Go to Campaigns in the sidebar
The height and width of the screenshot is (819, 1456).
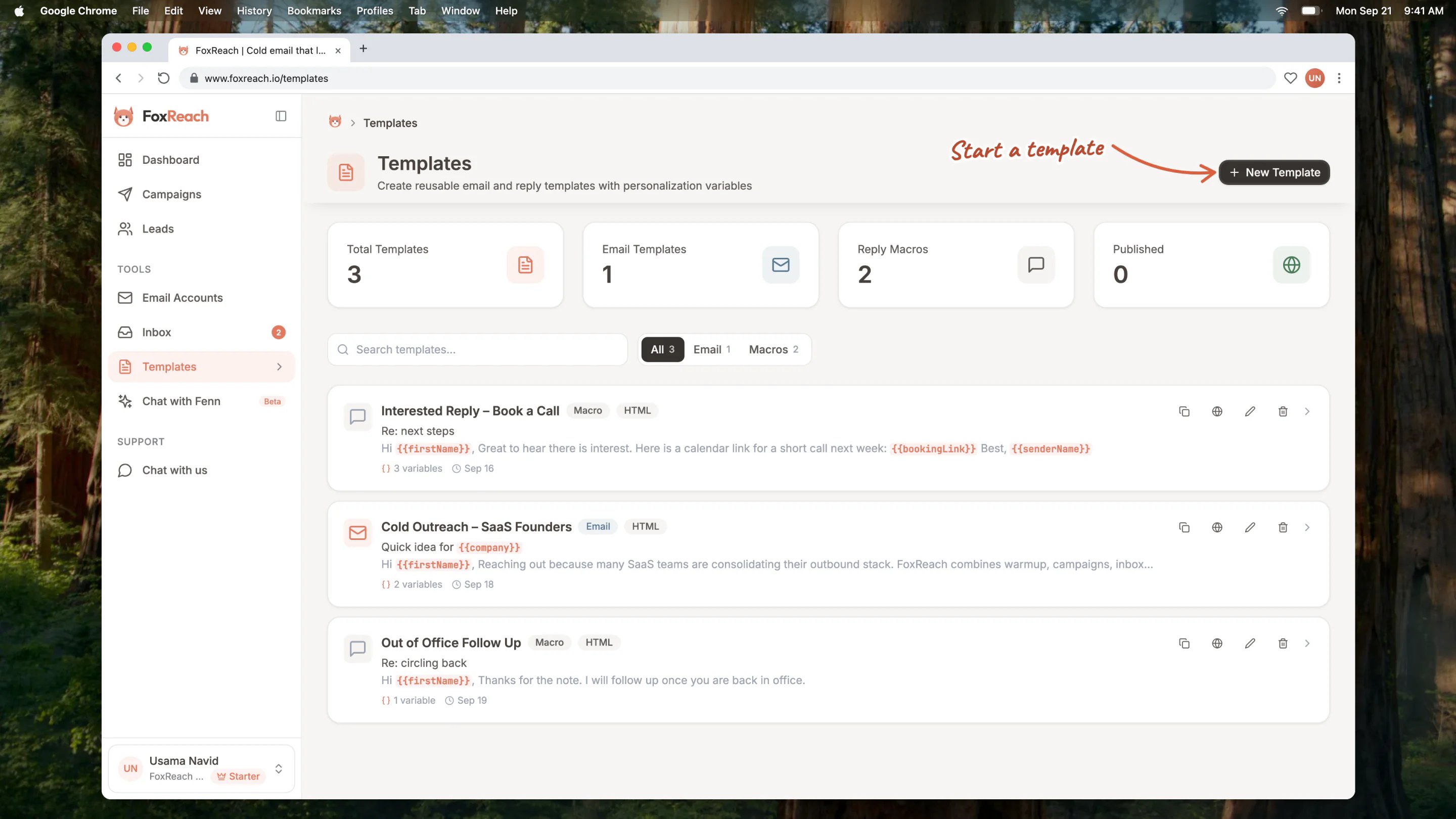(x=201, y=195)
